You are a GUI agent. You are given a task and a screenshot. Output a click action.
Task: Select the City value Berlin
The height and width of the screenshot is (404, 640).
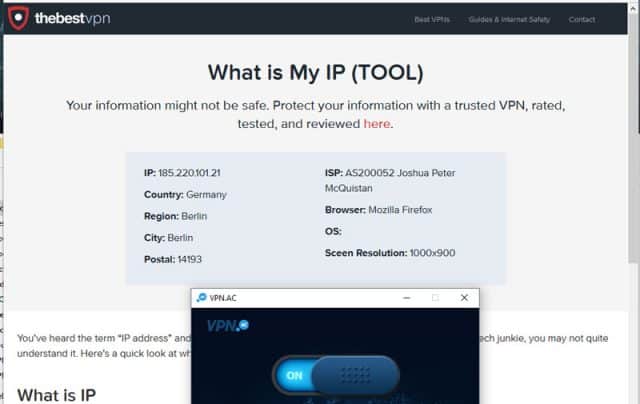(180, 238)
